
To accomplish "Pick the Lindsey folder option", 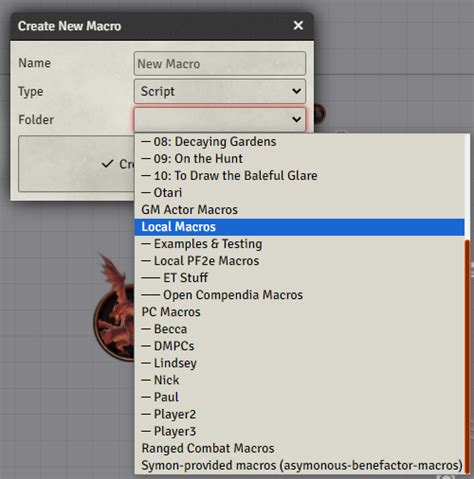I will [x=299, y=363].
